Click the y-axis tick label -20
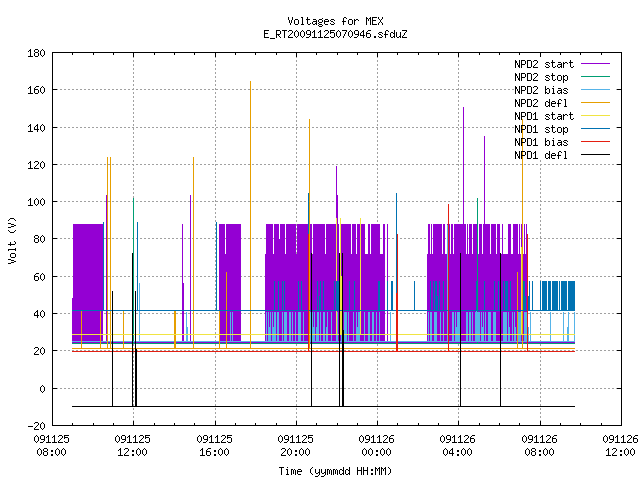This screenshot has width=640, height=480. (36, 426)
